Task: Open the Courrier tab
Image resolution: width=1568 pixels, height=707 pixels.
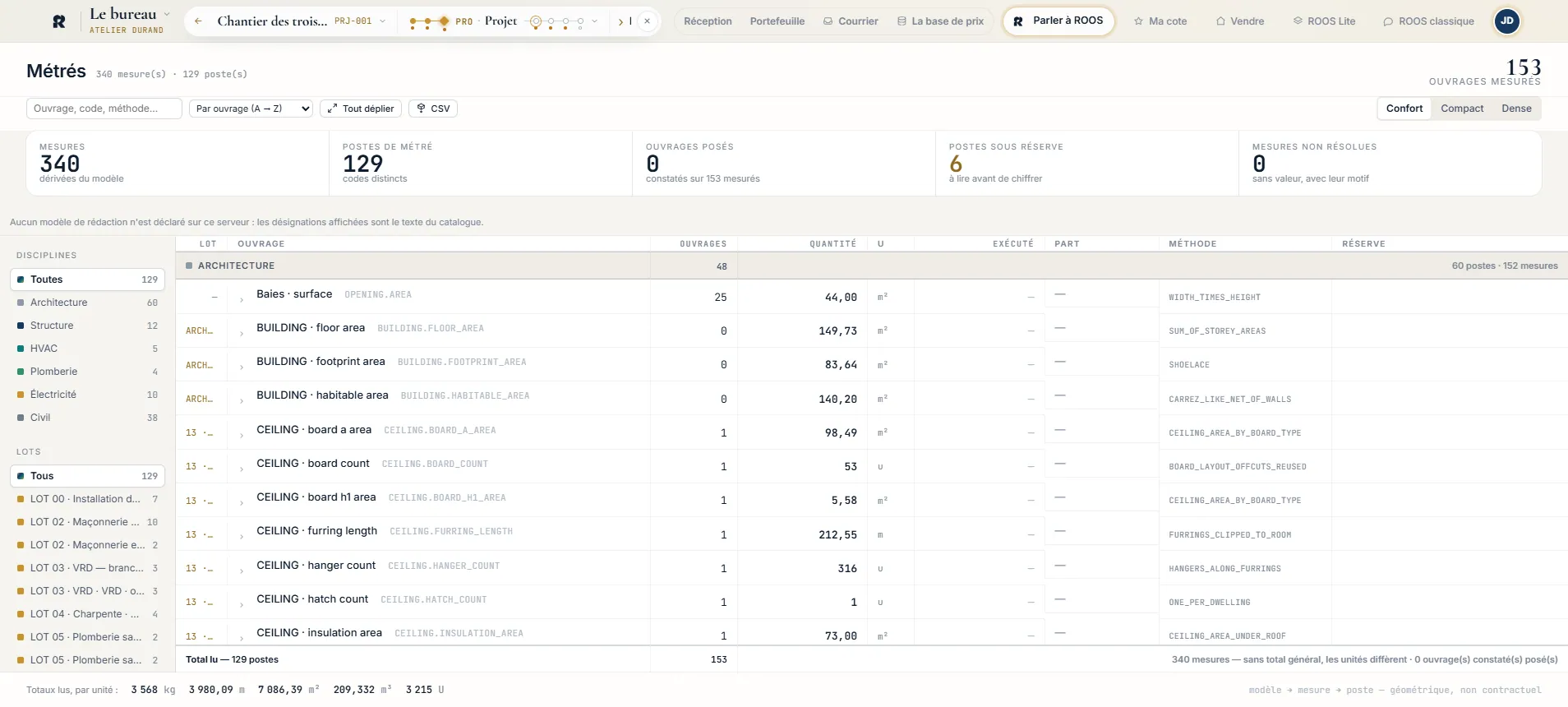Action: 851,21
